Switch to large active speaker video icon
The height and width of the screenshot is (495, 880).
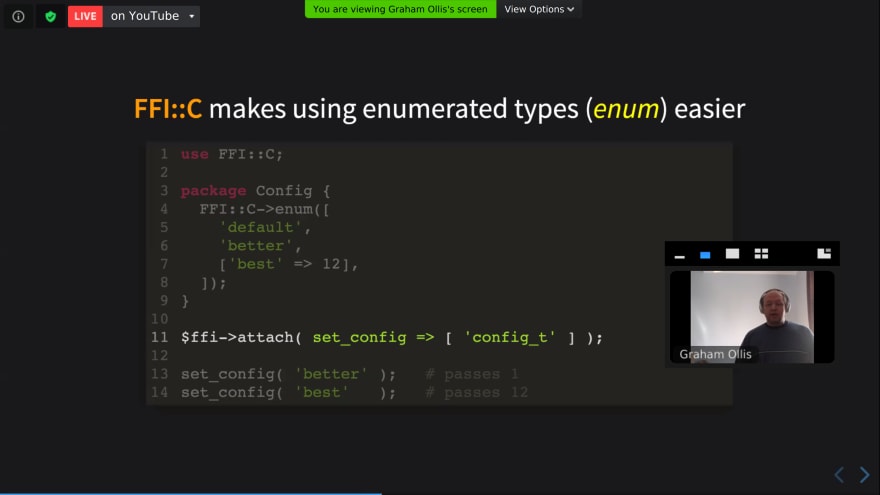pos(732,254)
